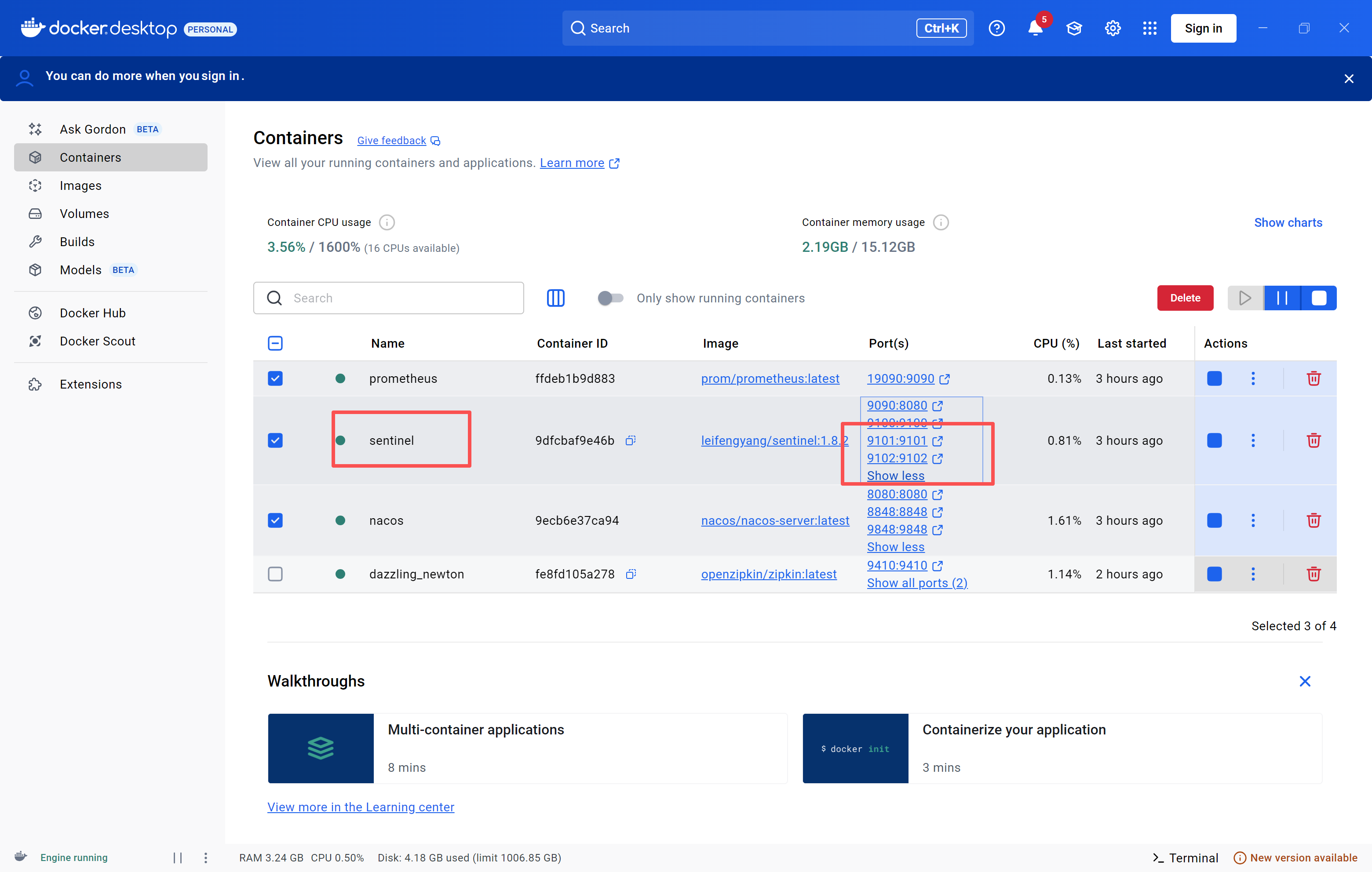Open the prom/prometheus:latest image link

click(770, 379)
